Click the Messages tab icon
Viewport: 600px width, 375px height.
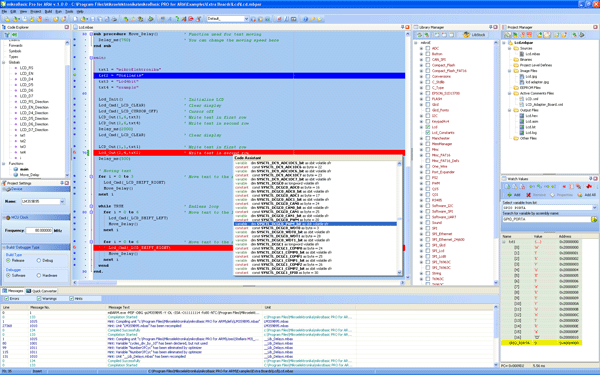pyautogui.click(x=5, y=291)
